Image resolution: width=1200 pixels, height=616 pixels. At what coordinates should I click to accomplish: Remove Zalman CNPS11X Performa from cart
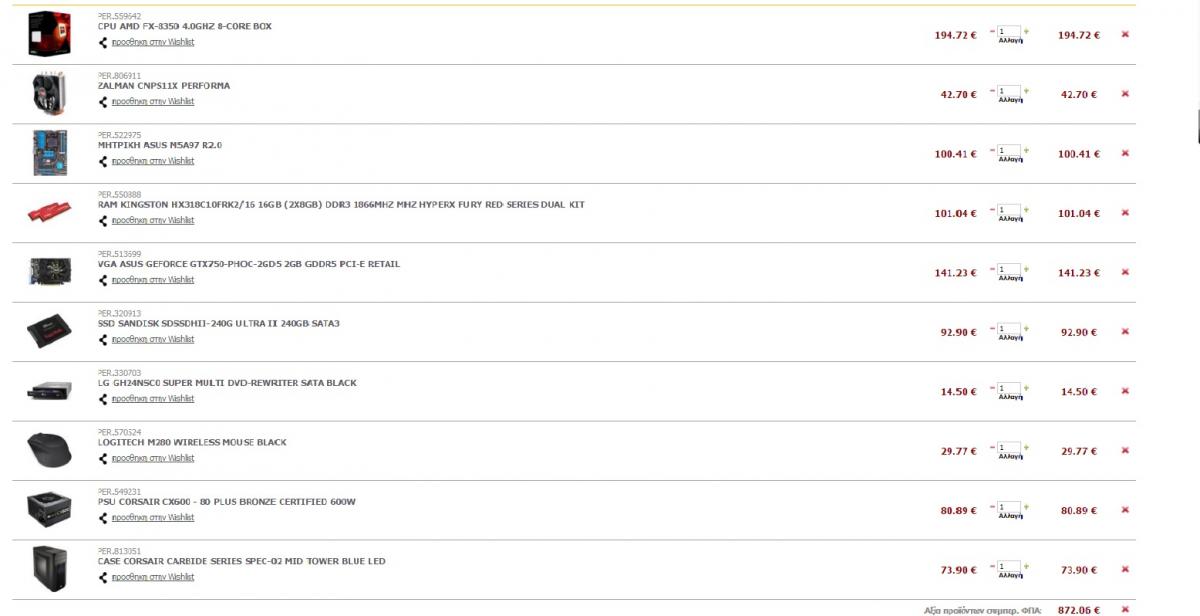(1125, 94)
